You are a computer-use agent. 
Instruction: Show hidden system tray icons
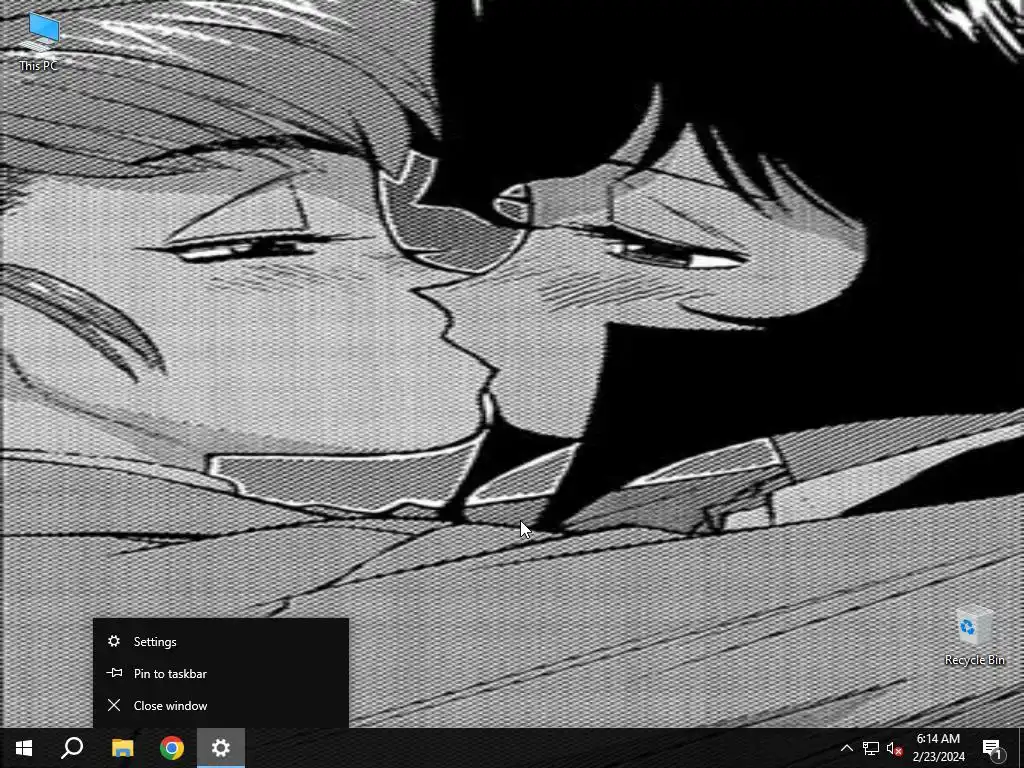click(846, 748)
